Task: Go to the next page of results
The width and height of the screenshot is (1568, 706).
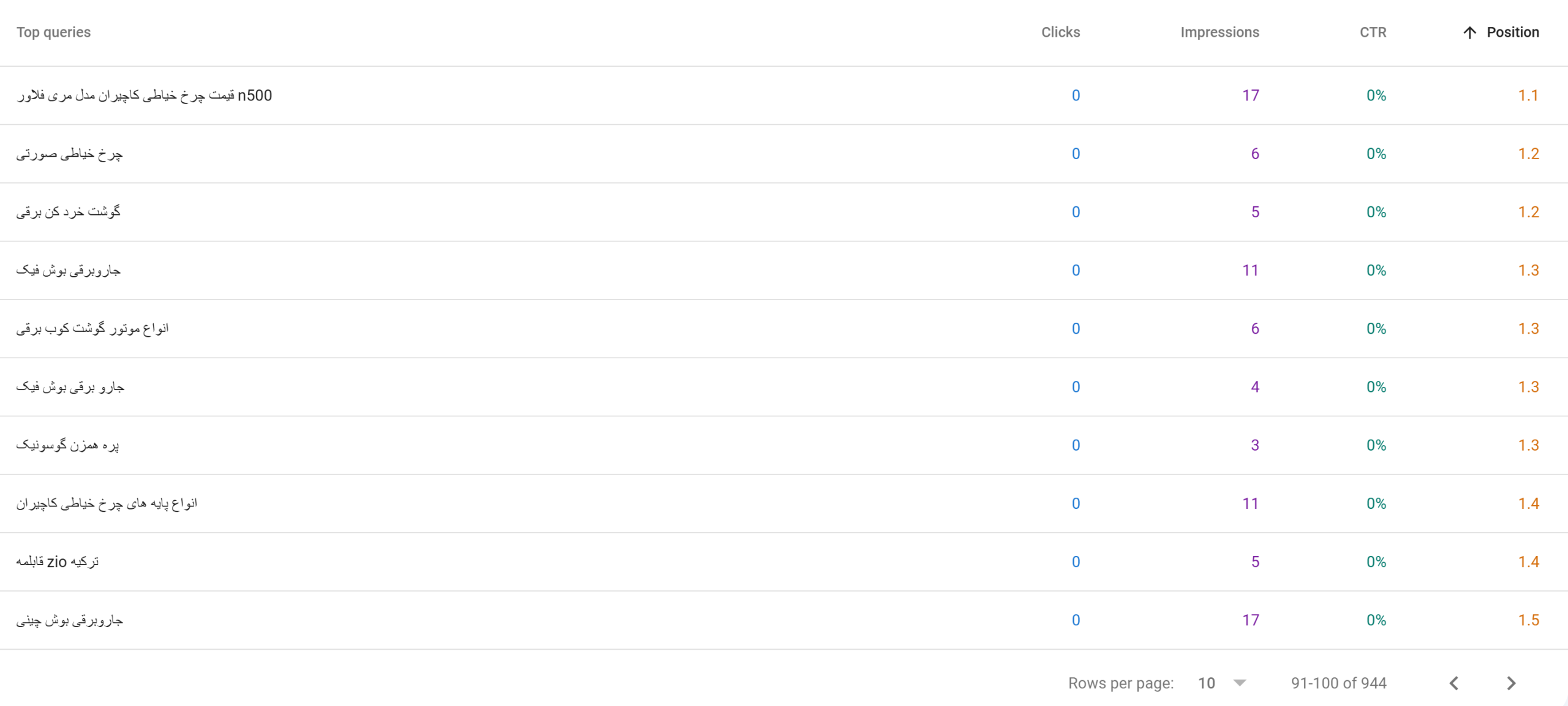Action: (x=1511, y=683)
